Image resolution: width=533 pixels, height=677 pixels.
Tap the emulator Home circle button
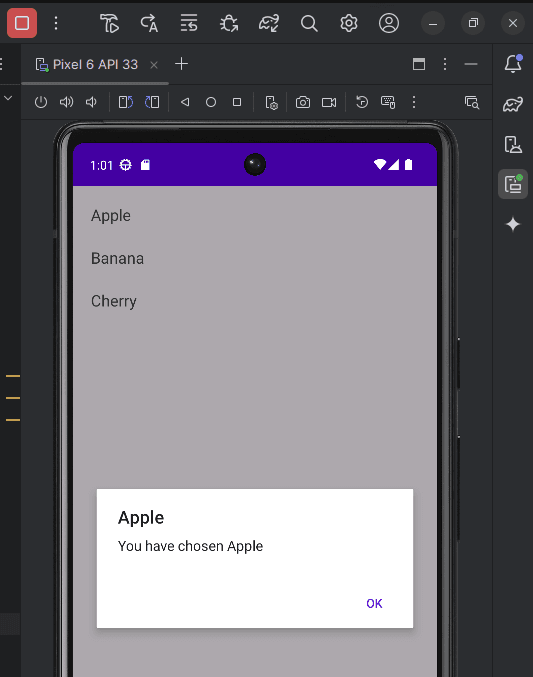211,102
